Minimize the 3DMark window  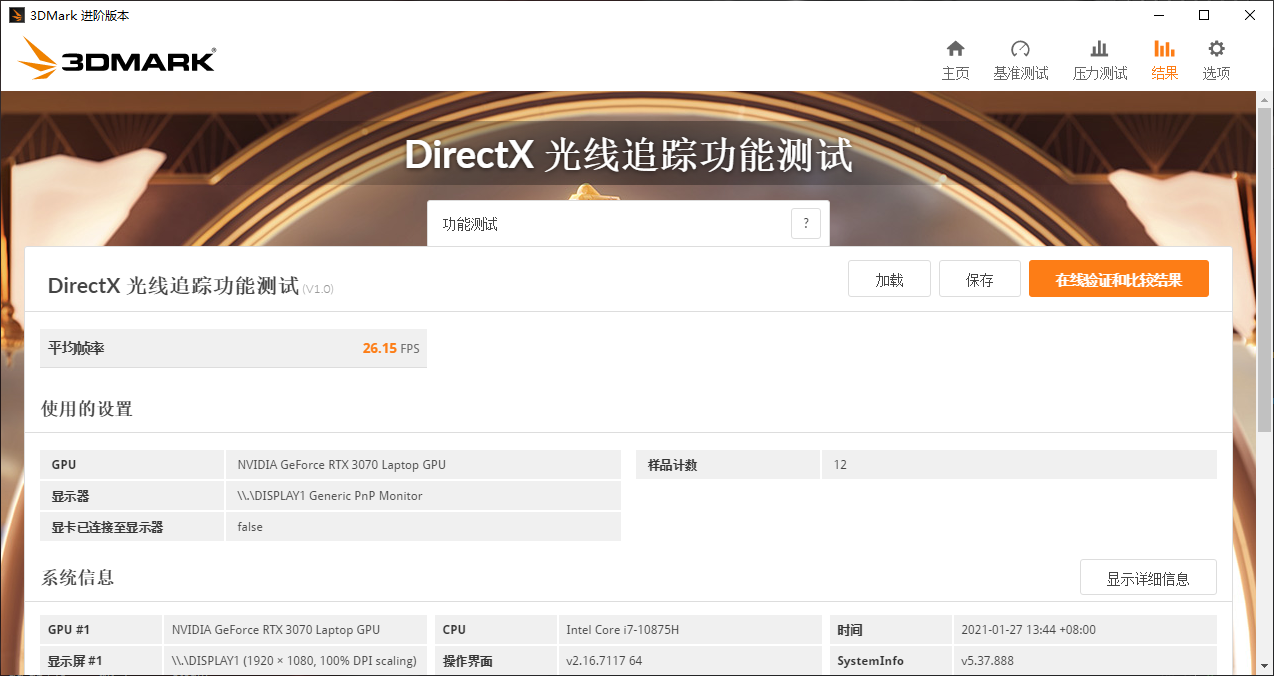point(1157,15)
